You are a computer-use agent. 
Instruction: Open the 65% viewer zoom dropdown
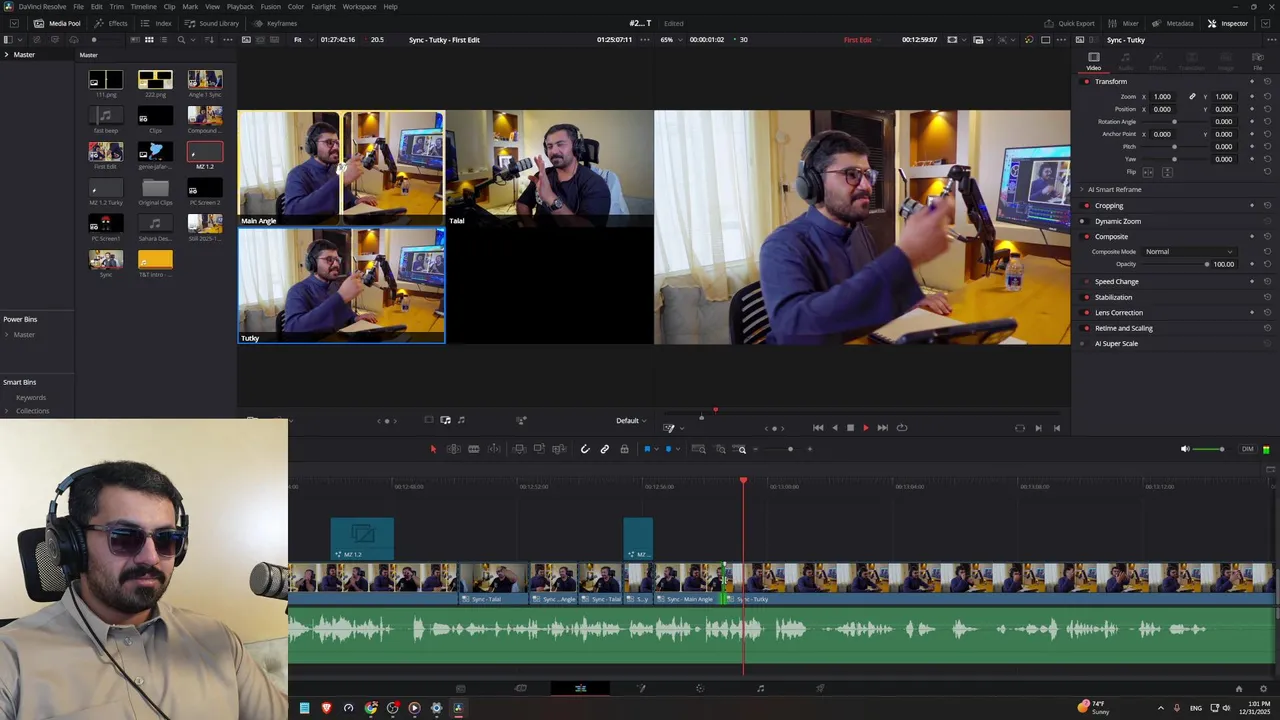click(670, 40)
